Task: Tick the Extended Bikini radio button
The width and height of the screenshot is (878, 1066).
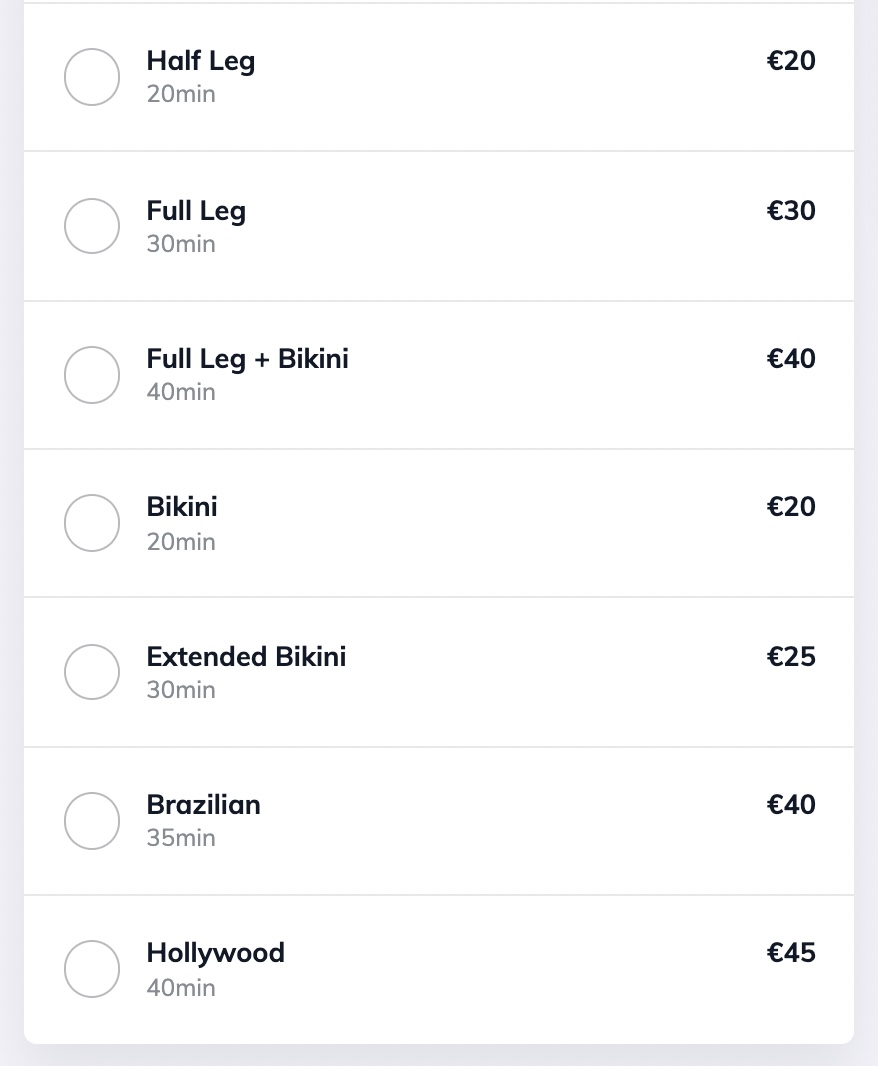Action: click(92, 672)
